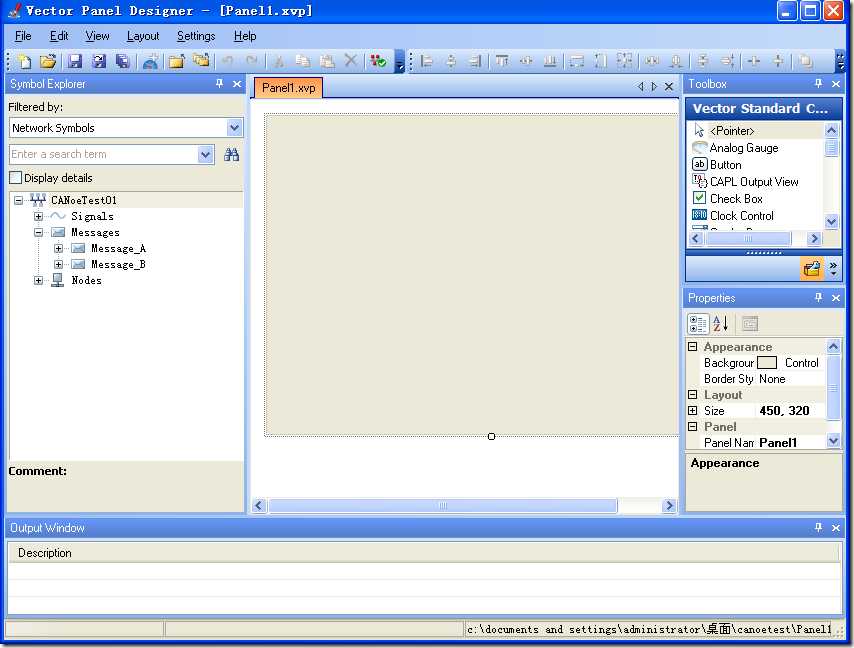Open the View menu

pyautogui.click(x=97, y=36)
